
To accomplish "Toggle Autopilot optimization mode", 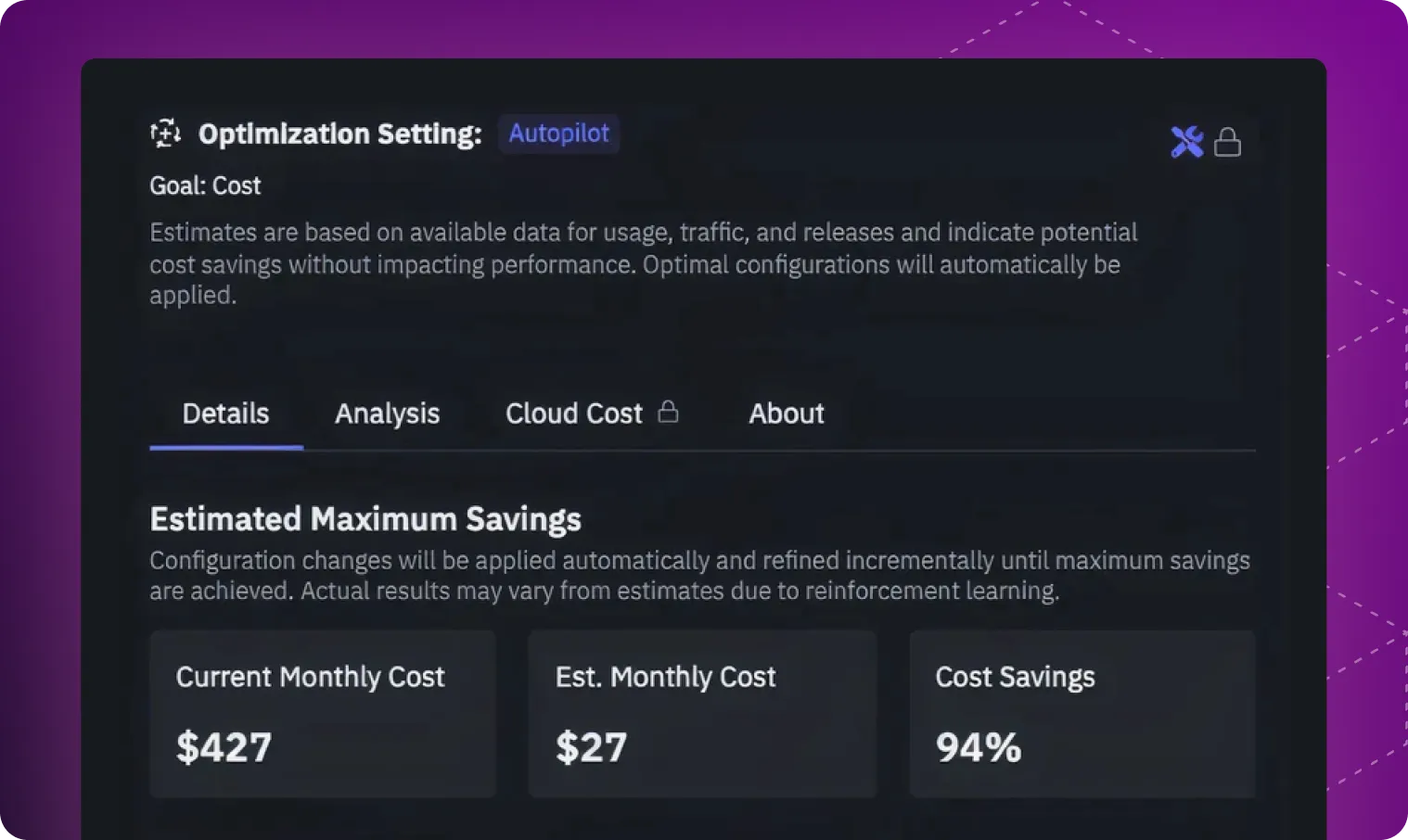I will click(558, 134).
